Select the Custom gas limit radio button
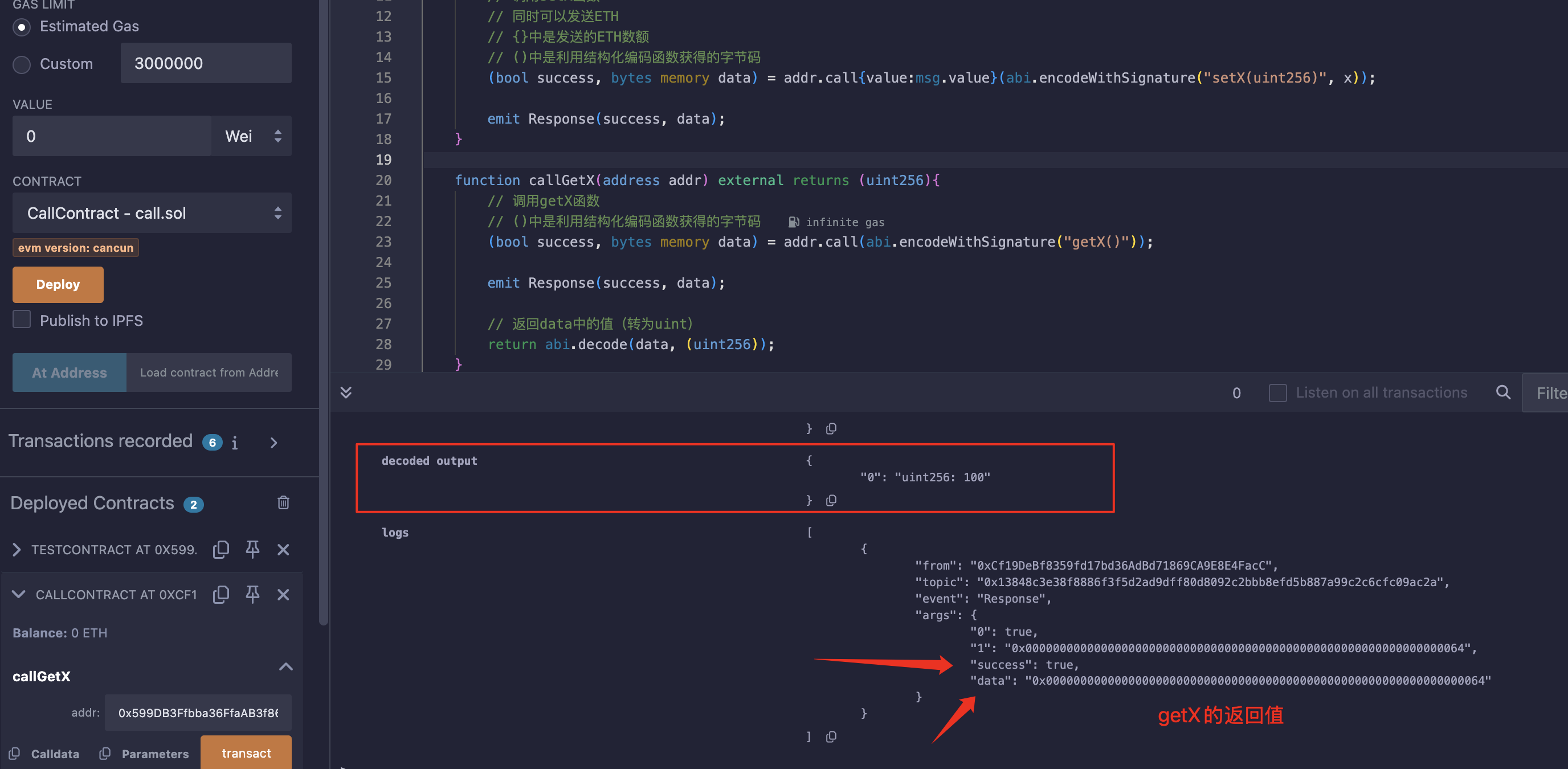Screen dimensions: 1568x769 tap(22, 64)
